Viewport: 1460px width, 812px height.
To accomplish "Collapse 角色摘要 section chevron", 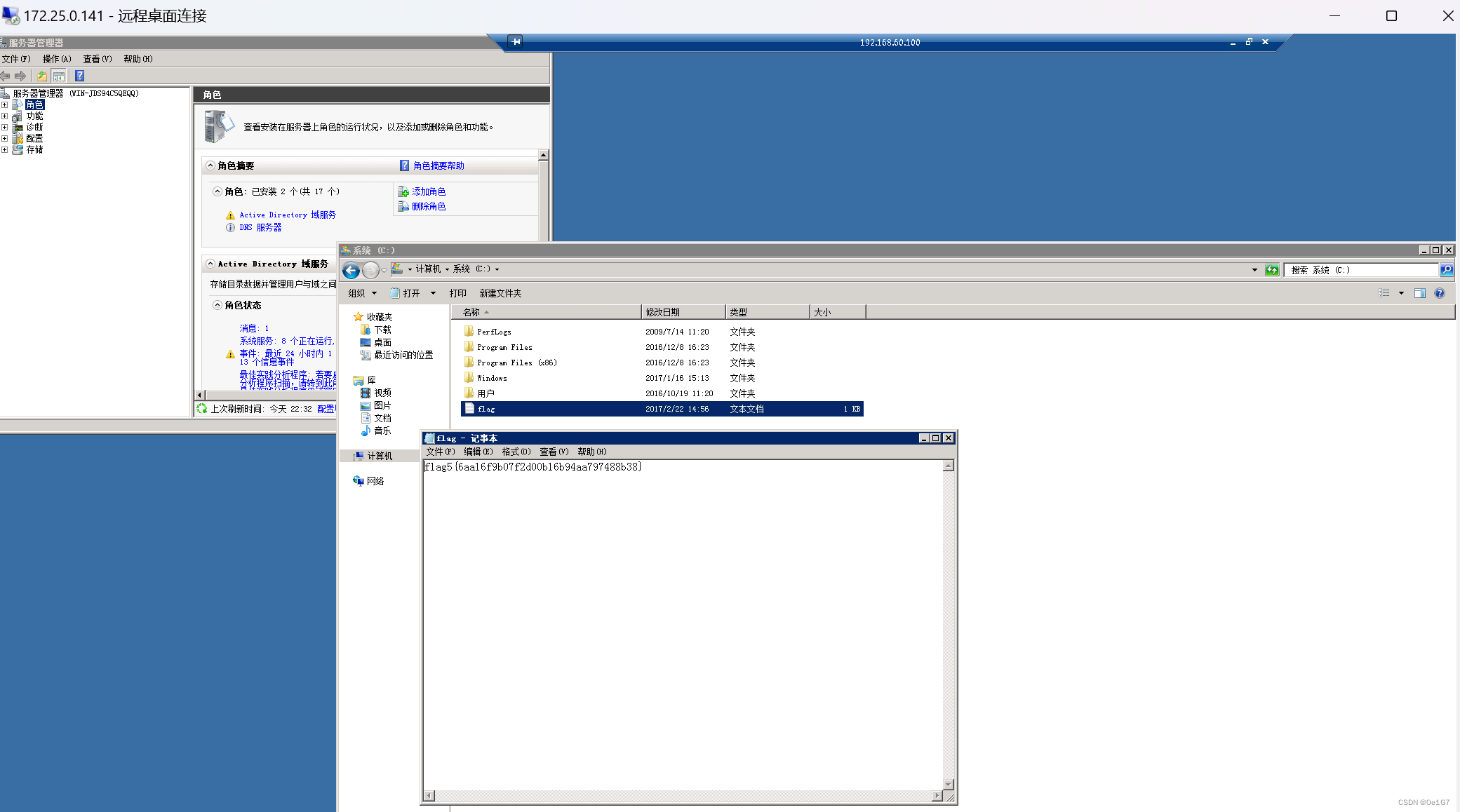I will coord(210,165).
